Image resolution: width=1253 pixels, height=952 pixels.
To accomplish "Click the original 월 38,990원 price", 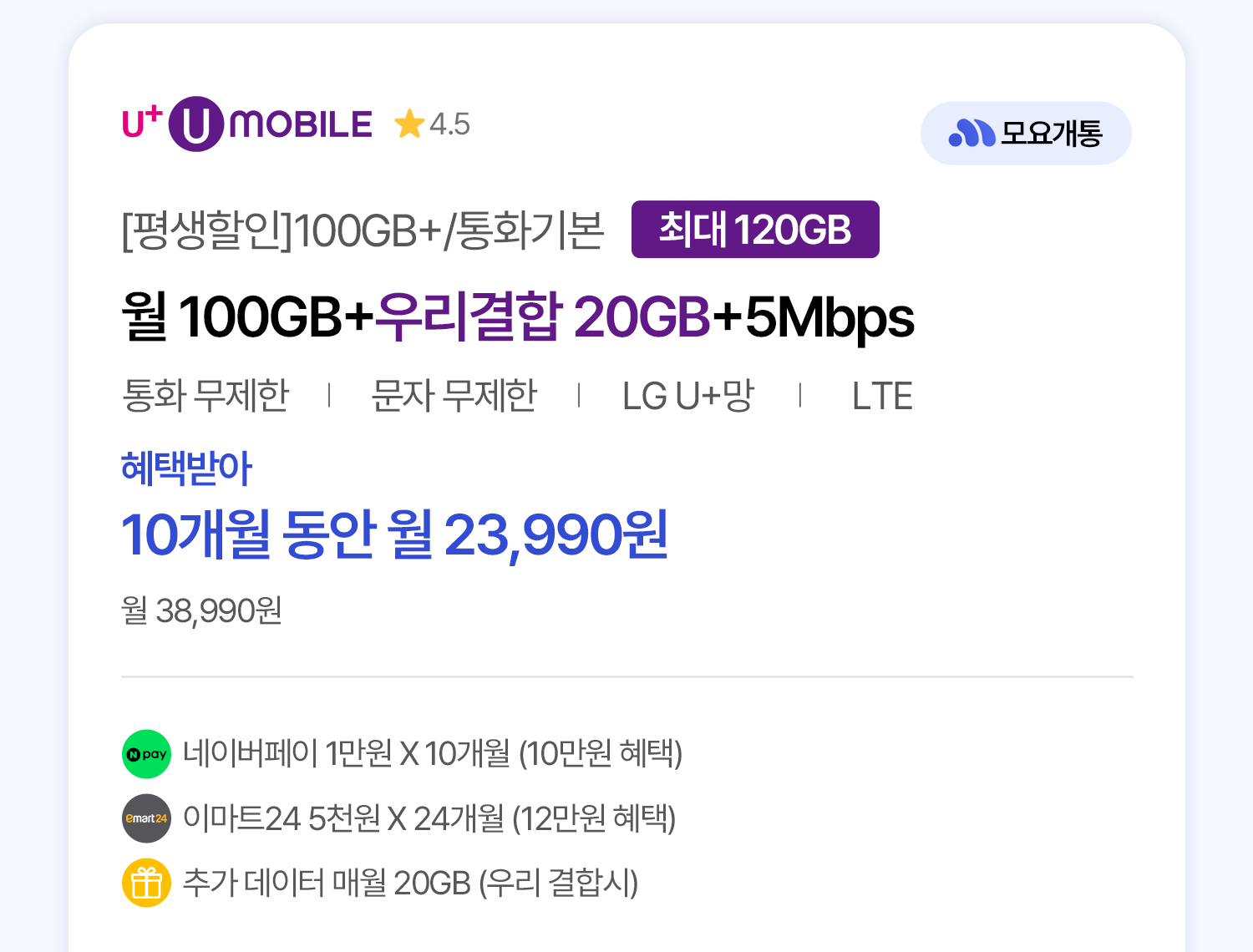I will point(201,610).
